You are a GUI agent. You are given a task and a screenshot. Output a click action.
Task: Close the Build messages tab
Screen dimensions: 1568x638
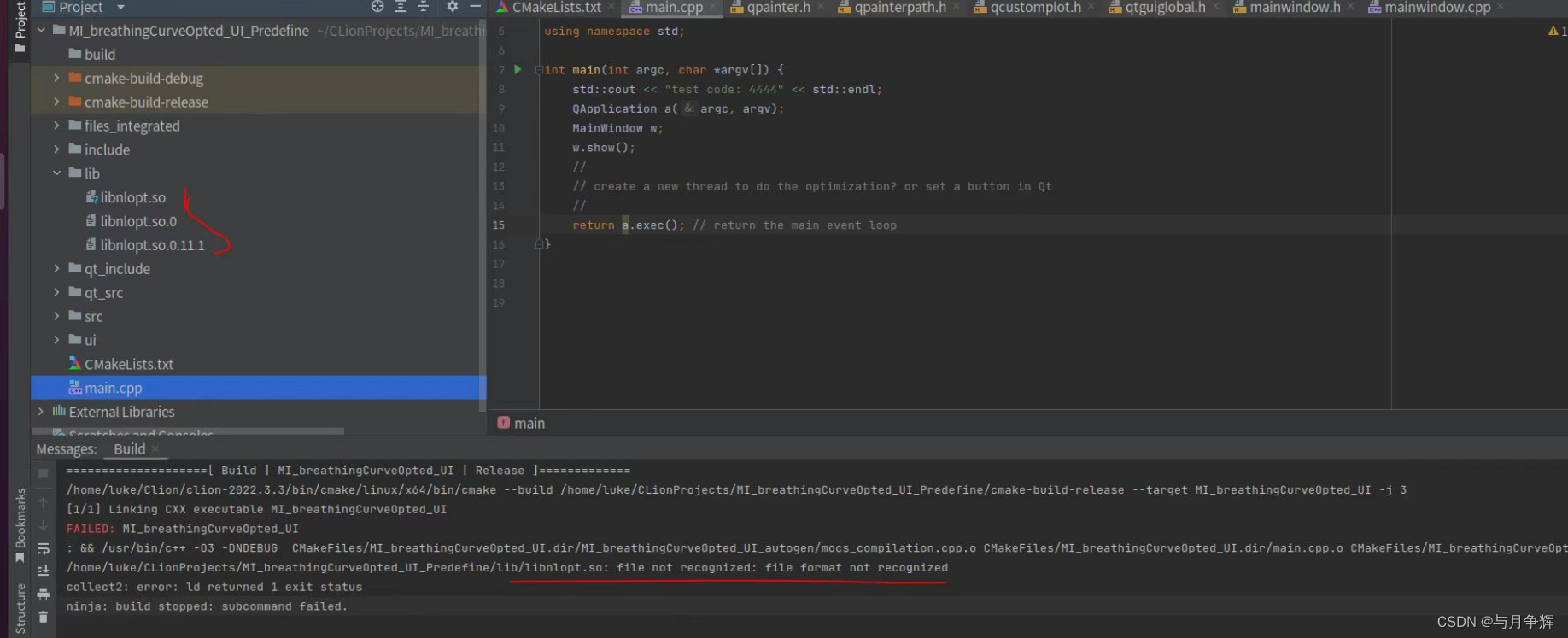155,449
